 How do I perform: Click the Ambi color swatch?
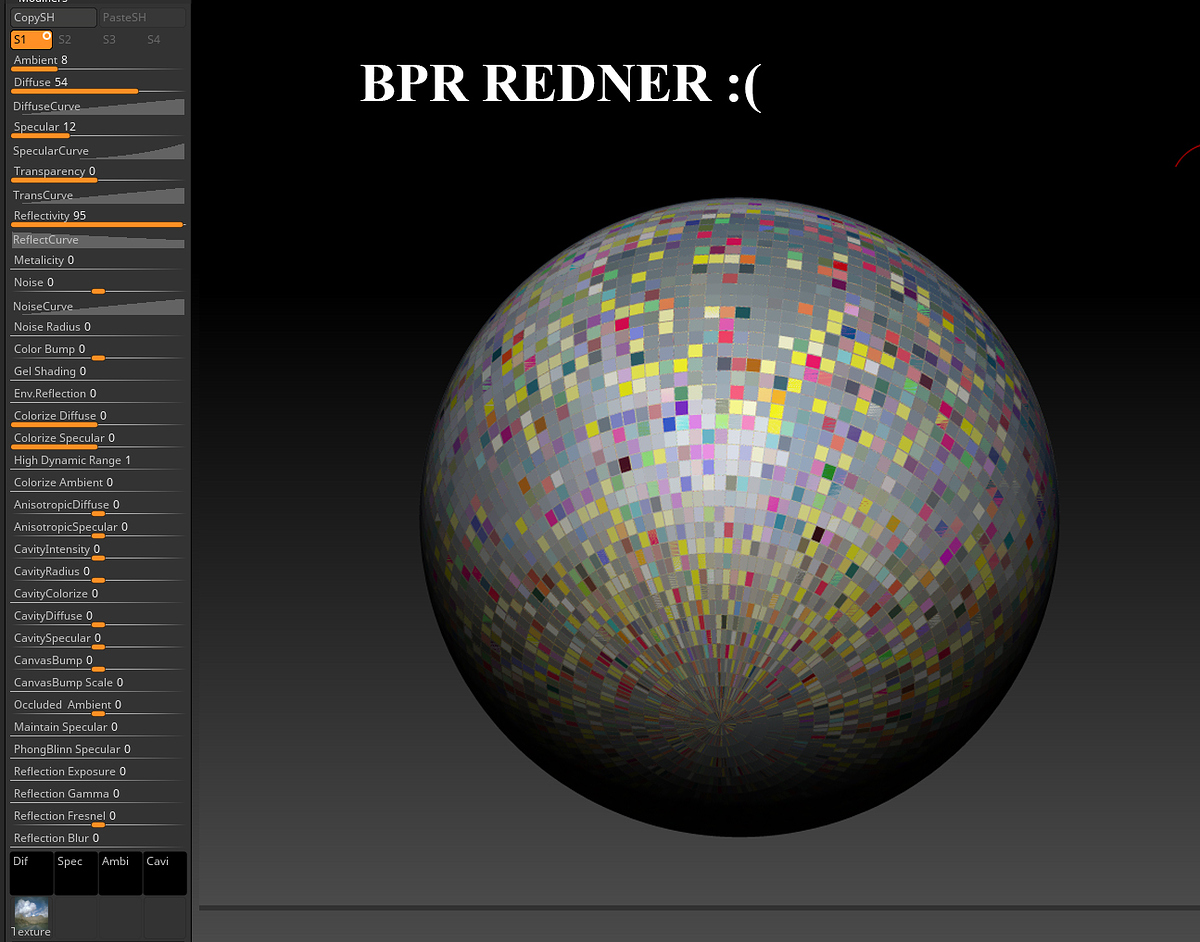(120, 873)
